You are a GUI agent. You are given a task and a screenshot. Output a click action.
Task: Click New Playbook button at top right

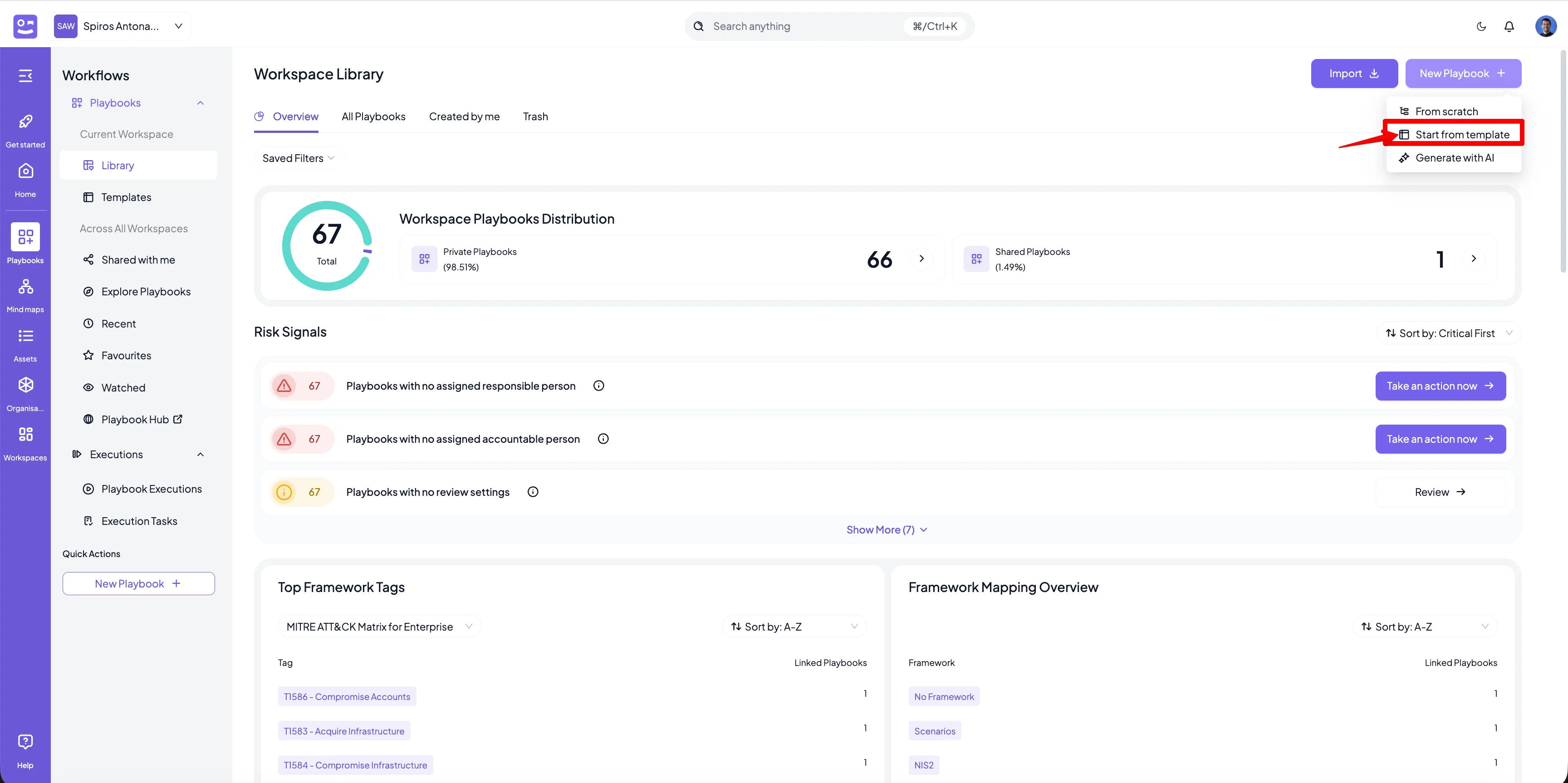1463,73
